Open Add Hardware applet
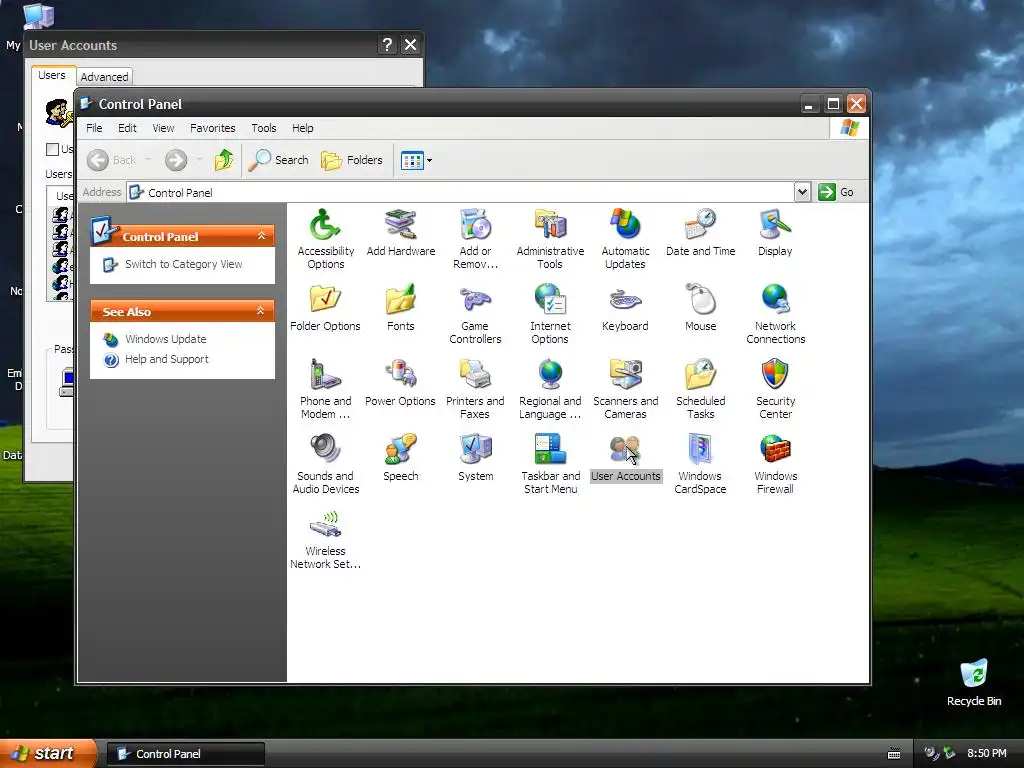The height and width of the screenshot is (768, 1024). (x=400, y=233)
